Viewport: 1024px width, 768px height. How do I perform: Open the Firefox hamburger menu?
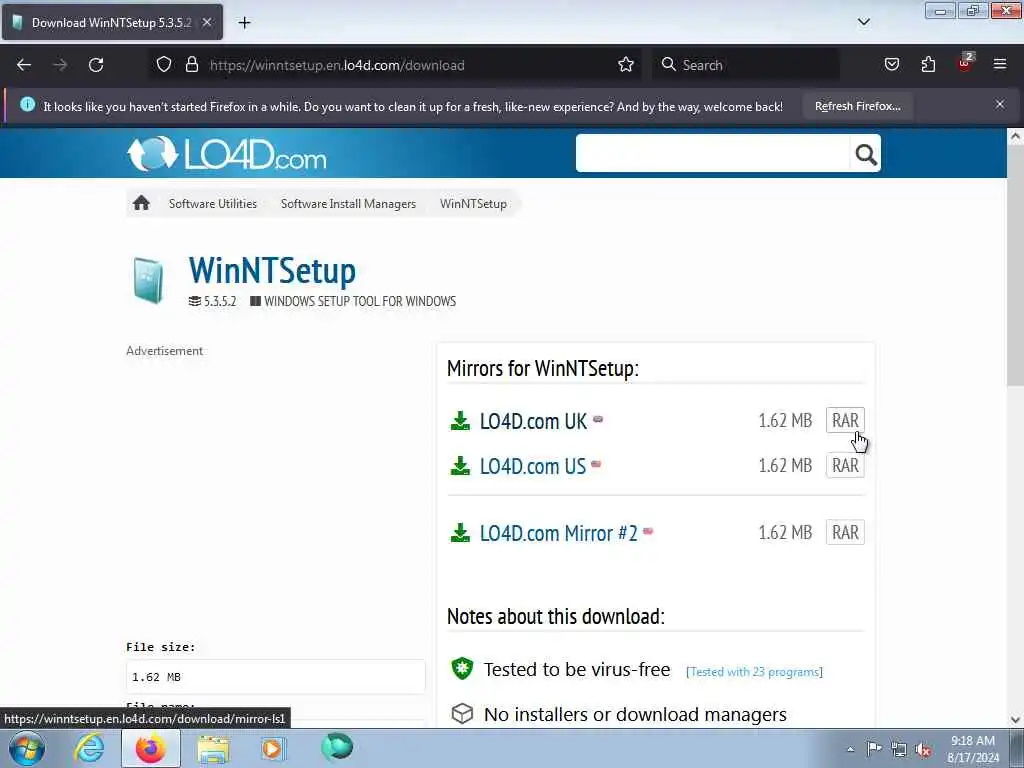1000,65
